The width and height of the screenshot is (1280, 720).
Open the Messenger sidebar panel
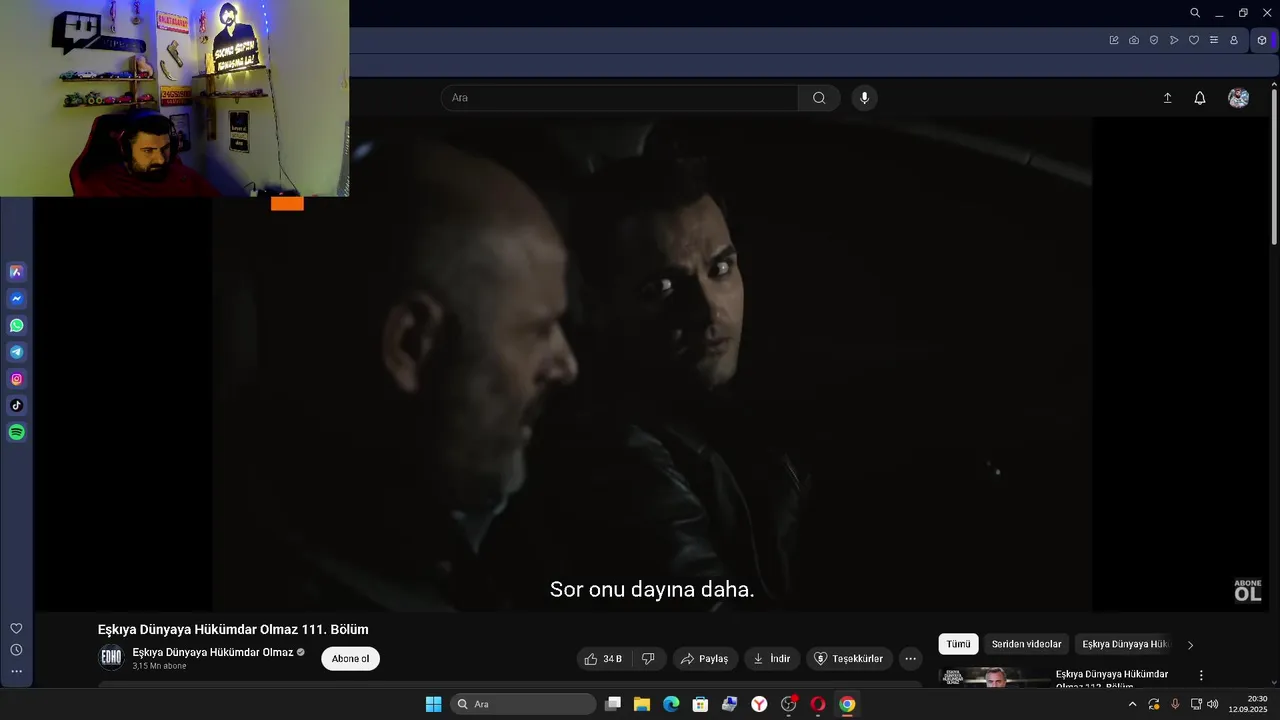pos(17,299)
